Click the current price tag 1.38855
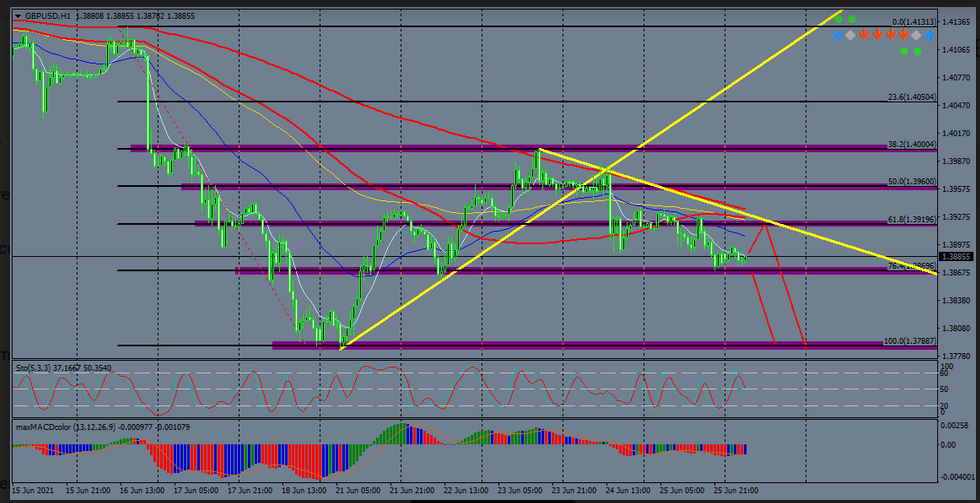The width and height of the screenshot is (980, 503). pos(958,256)
